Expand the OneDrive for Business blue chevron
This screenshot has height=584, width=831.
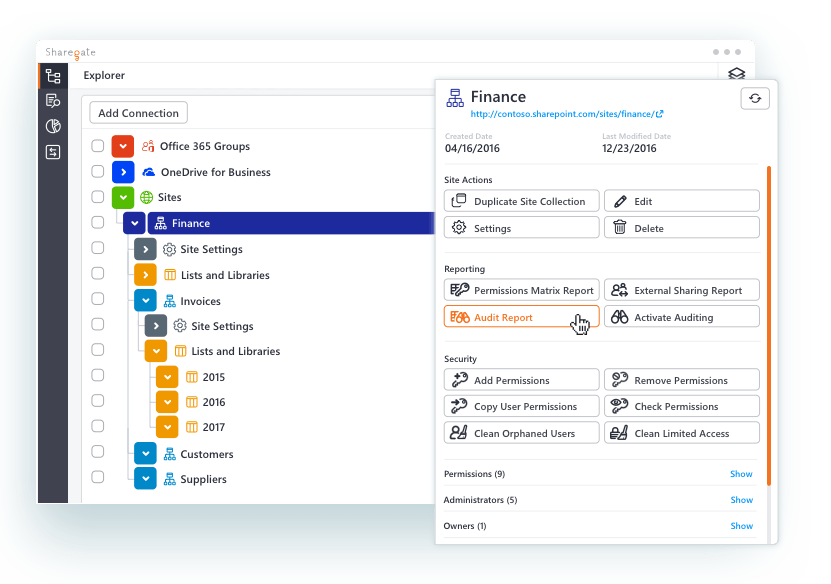[123, 172]
